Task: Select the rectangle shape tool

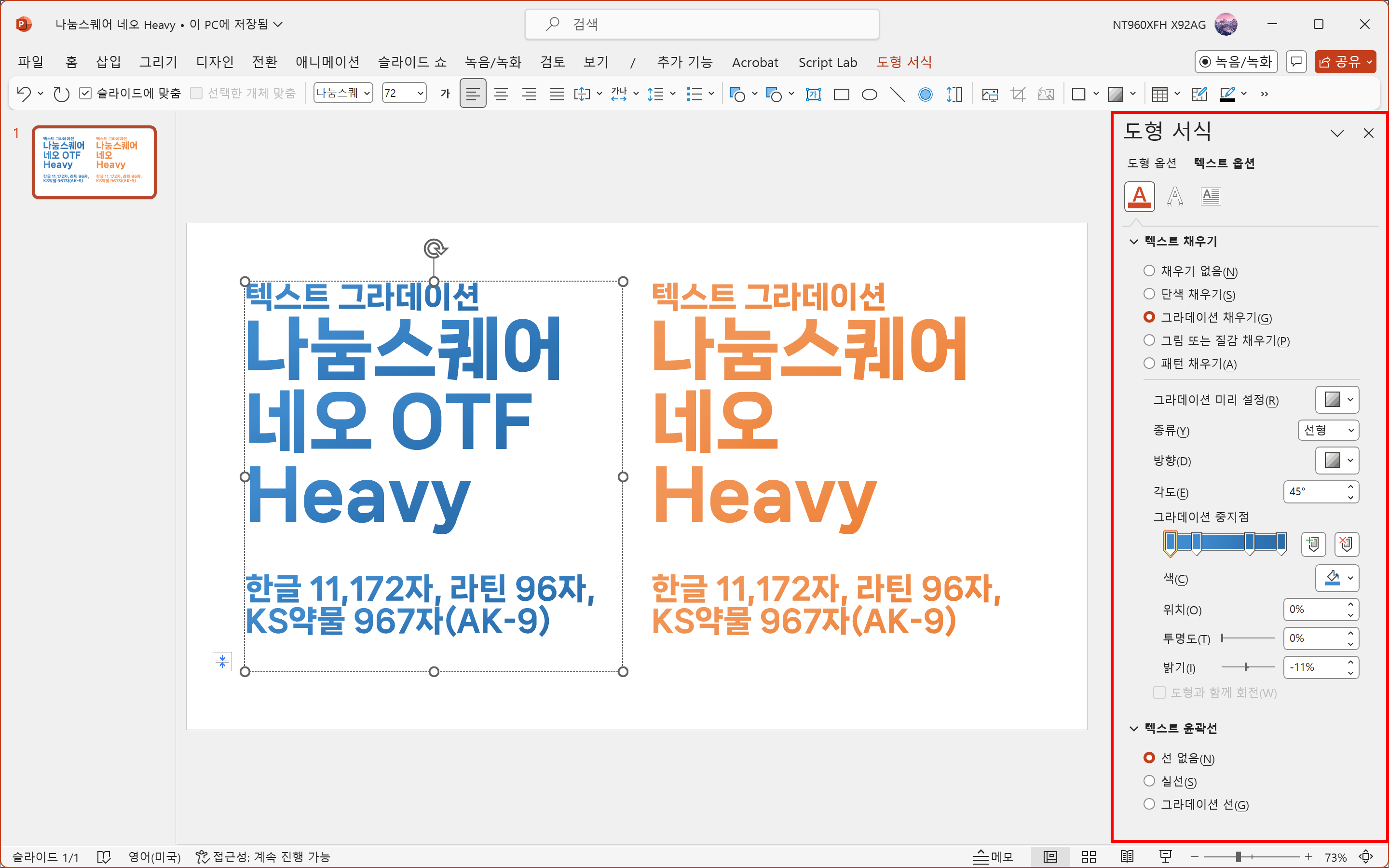Action: pyautogui.click(x=841, y=94)
